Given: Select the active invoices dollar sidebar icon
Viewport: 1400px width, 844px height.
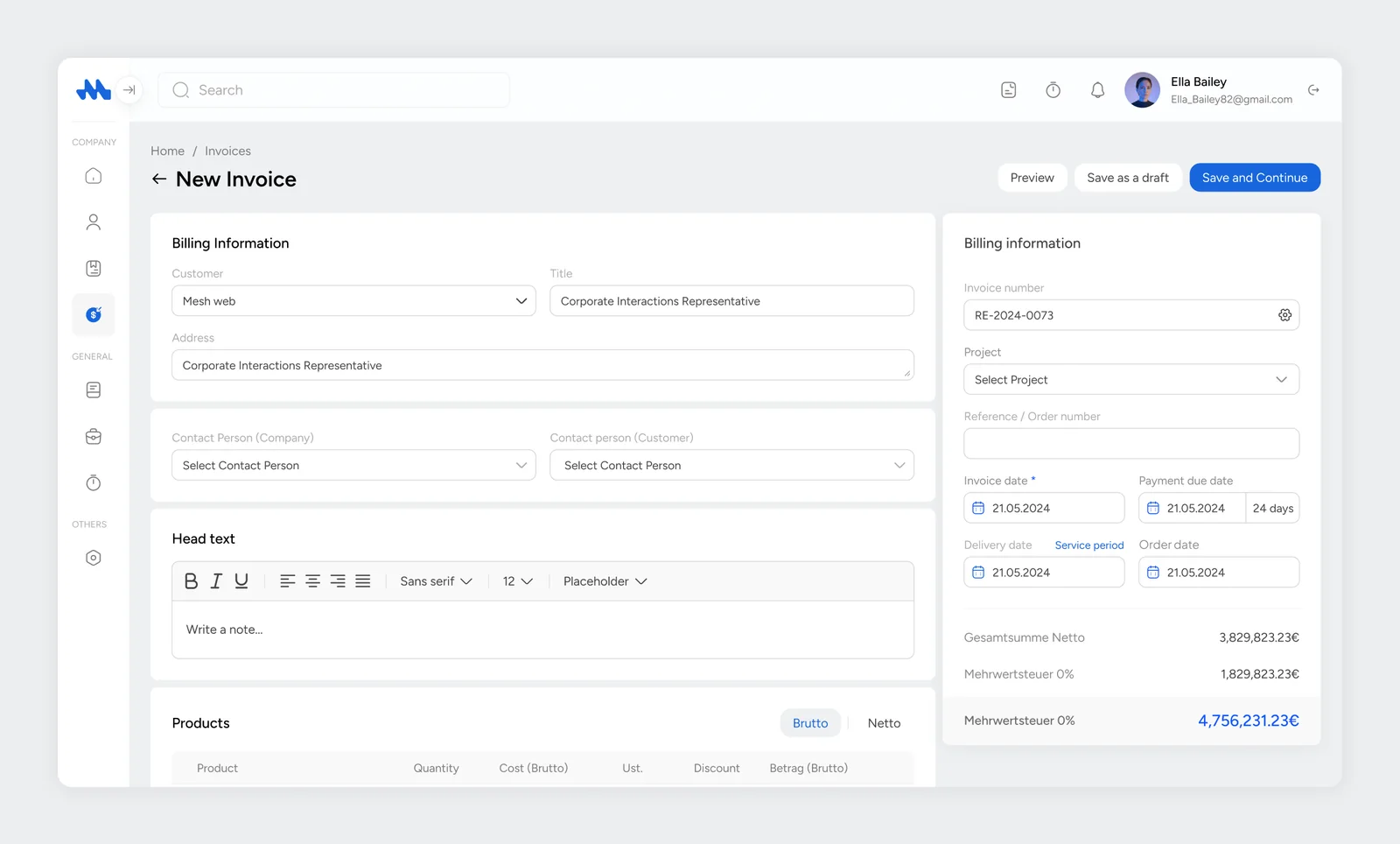Looking at the screenshot, I should click(94, 314).
